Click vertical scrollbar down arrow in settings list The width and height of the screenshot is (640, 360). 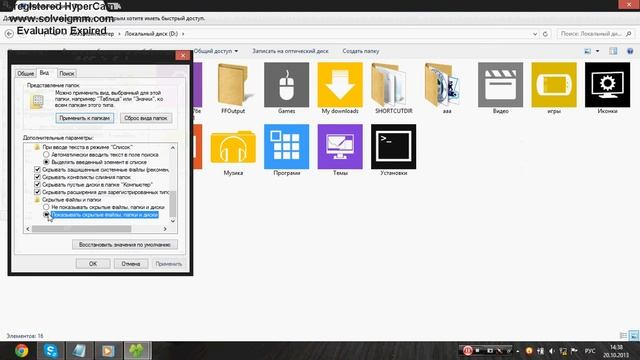[x=173, y=221]
